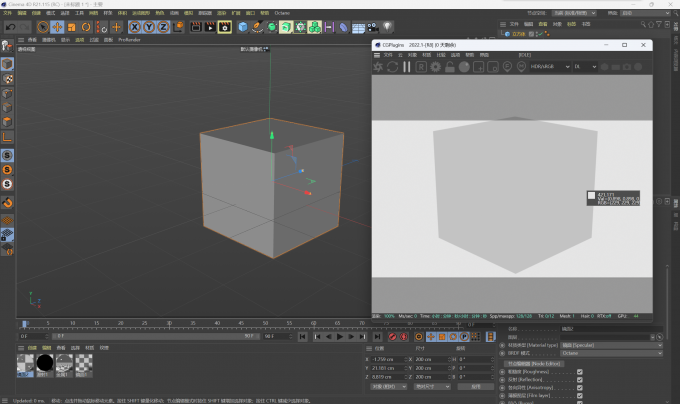Click the Octane send scene icon
Viewport: 680px width, 404px height.
pos(378,67)
